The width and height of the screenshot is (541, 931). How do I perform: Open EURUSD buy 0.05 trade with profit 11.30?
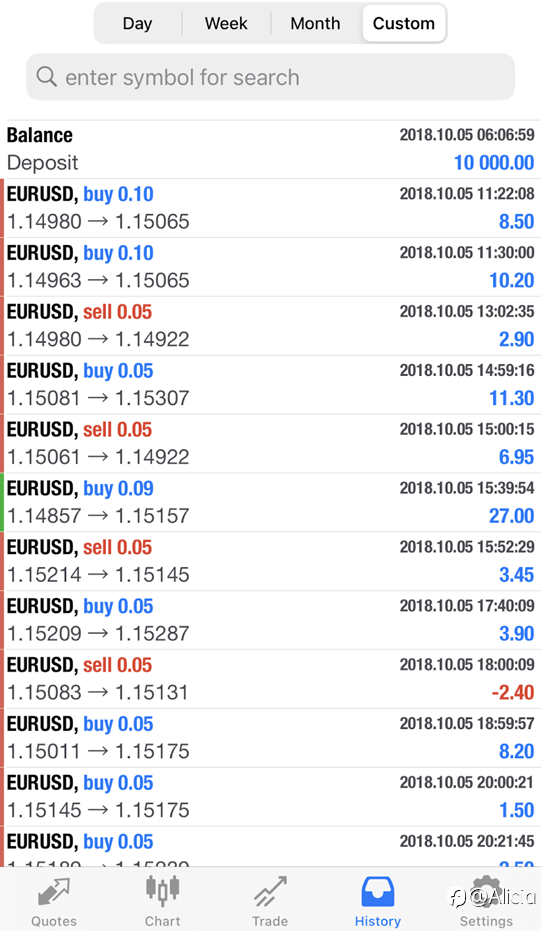[x=270, y=384]
